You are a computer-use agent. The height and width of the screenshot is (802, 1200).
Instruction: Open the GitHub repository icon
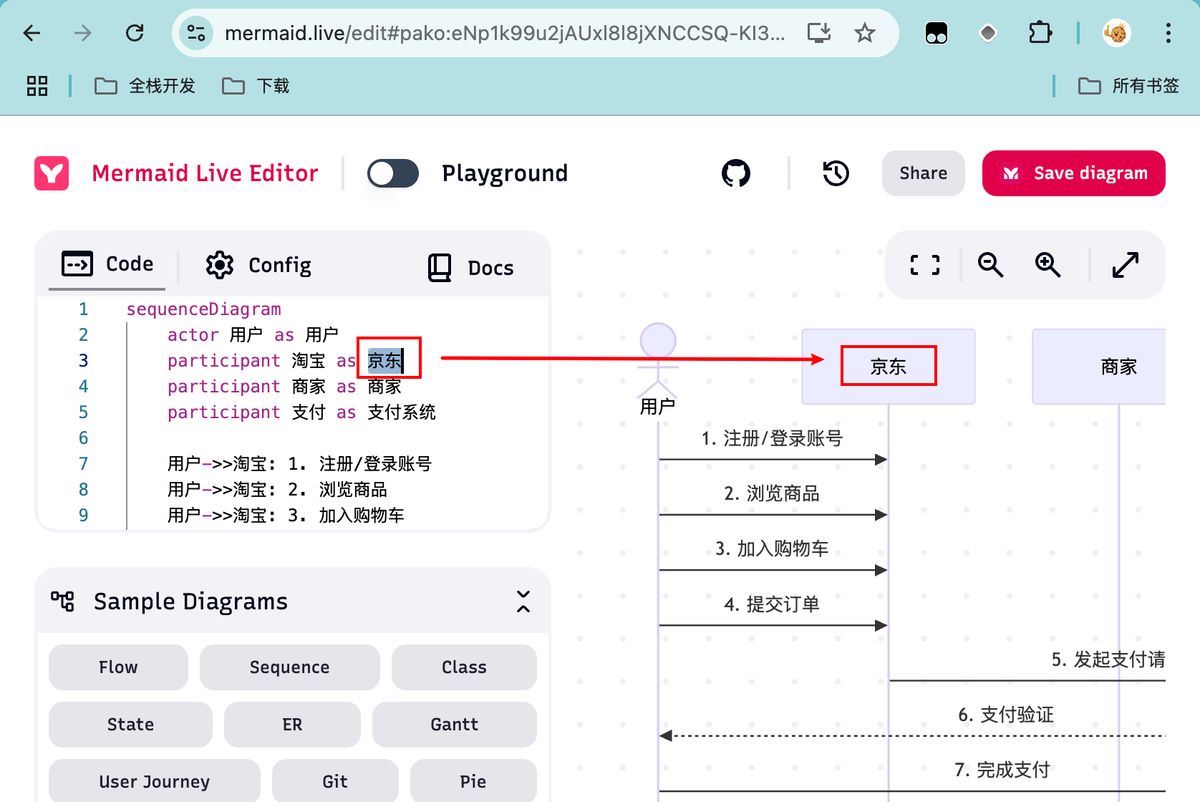pyautogui.click(x=736, y=173)
